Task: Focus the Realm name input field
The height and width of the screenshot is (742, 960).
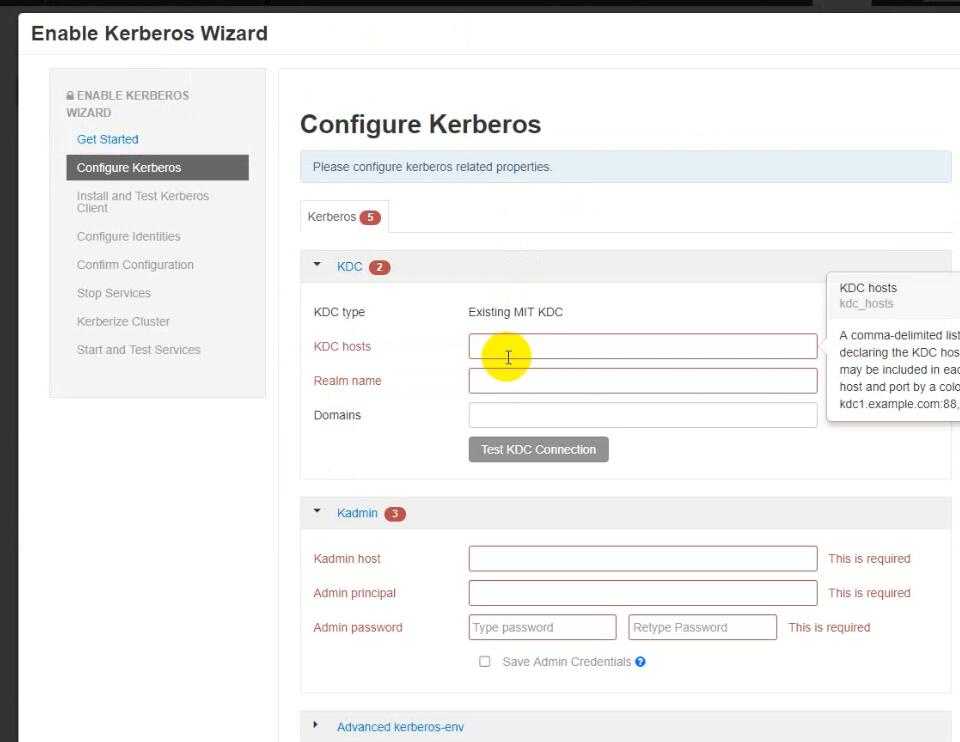Action: pos(643,381)
